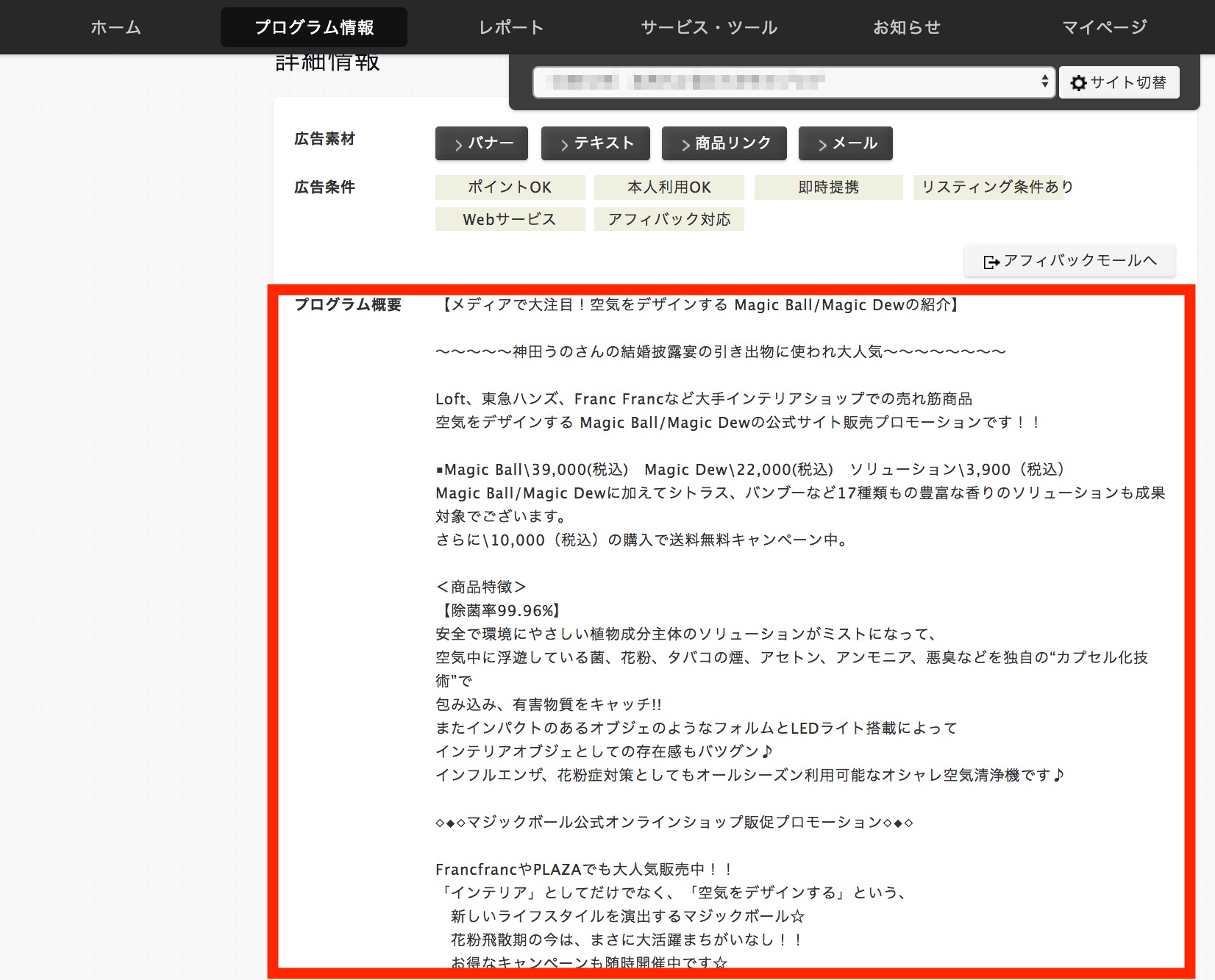Click the ＜商品特徴＞ text line
This screenshot has height=980, width=1215.
pos(481,587)
